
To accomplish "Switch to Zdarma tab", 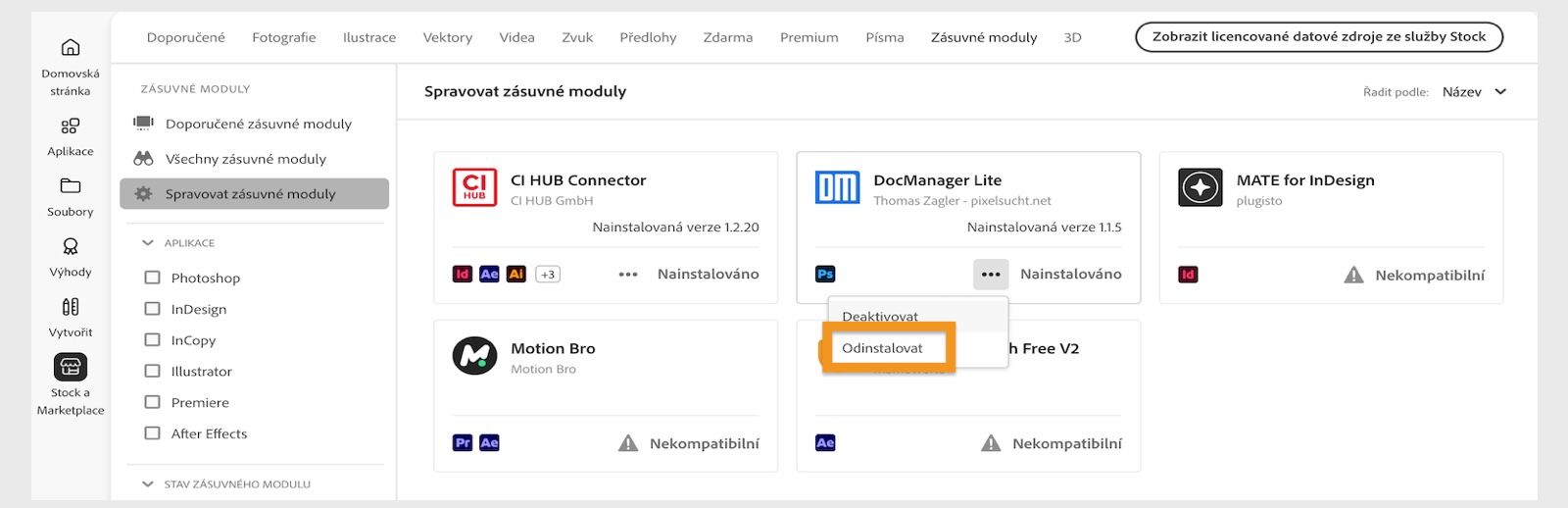I will point(728,37).
